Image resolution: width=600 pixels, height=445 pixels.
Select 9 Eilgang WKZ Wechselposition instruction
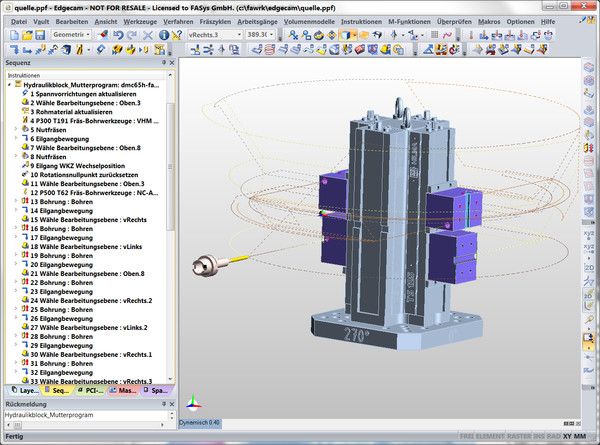[77, 166]
